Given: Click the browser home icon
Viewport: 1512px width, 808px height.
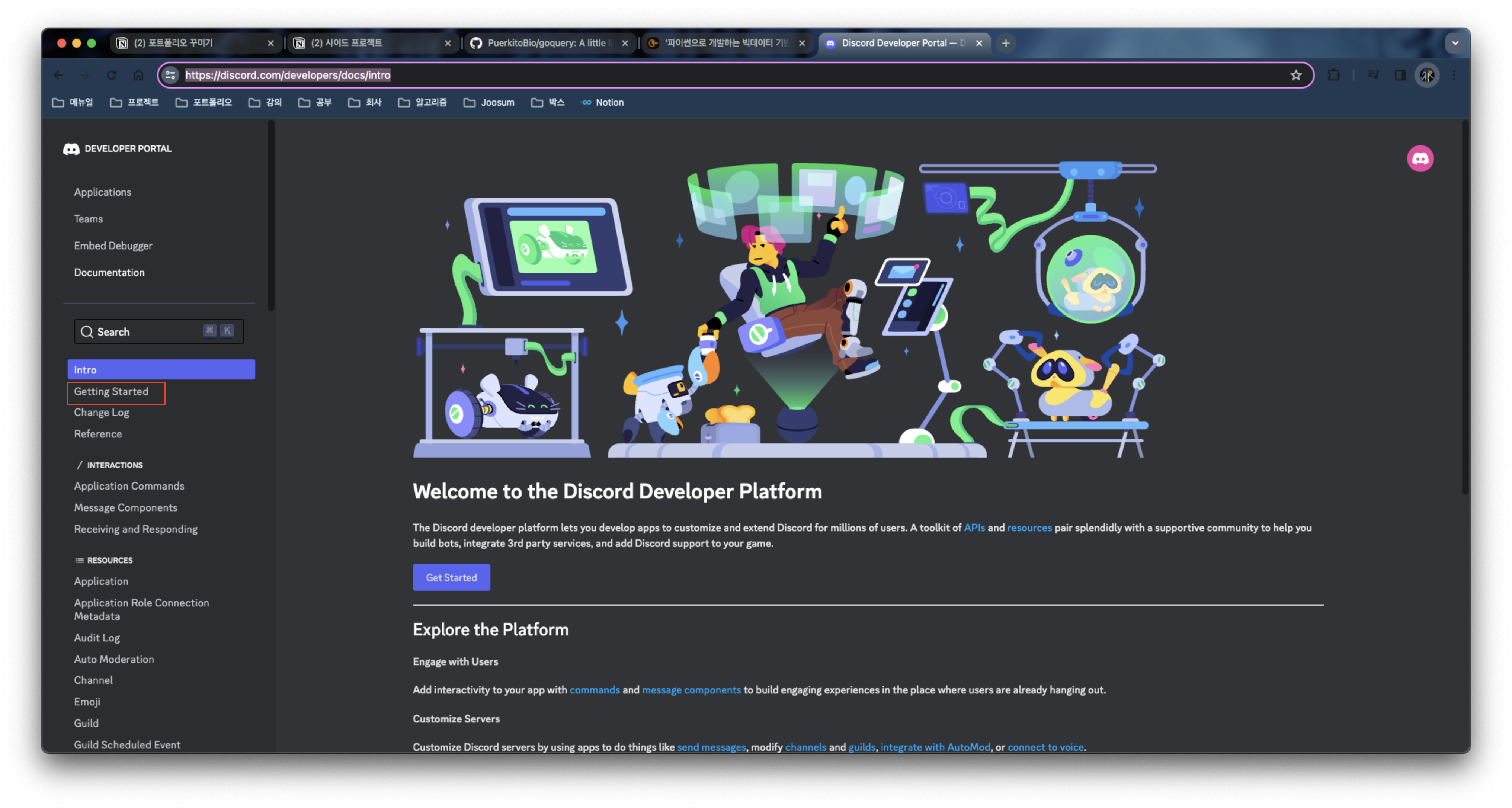Looking at the screenshot, I should coord(138,75).
